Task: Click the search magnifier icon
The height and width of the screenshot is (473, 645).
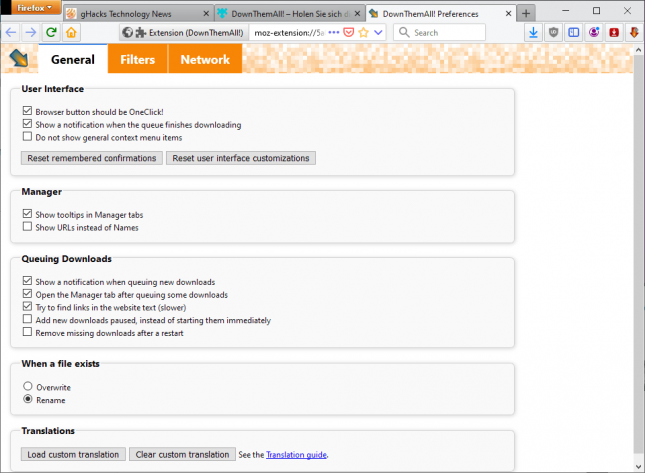Action: [404, 32]
